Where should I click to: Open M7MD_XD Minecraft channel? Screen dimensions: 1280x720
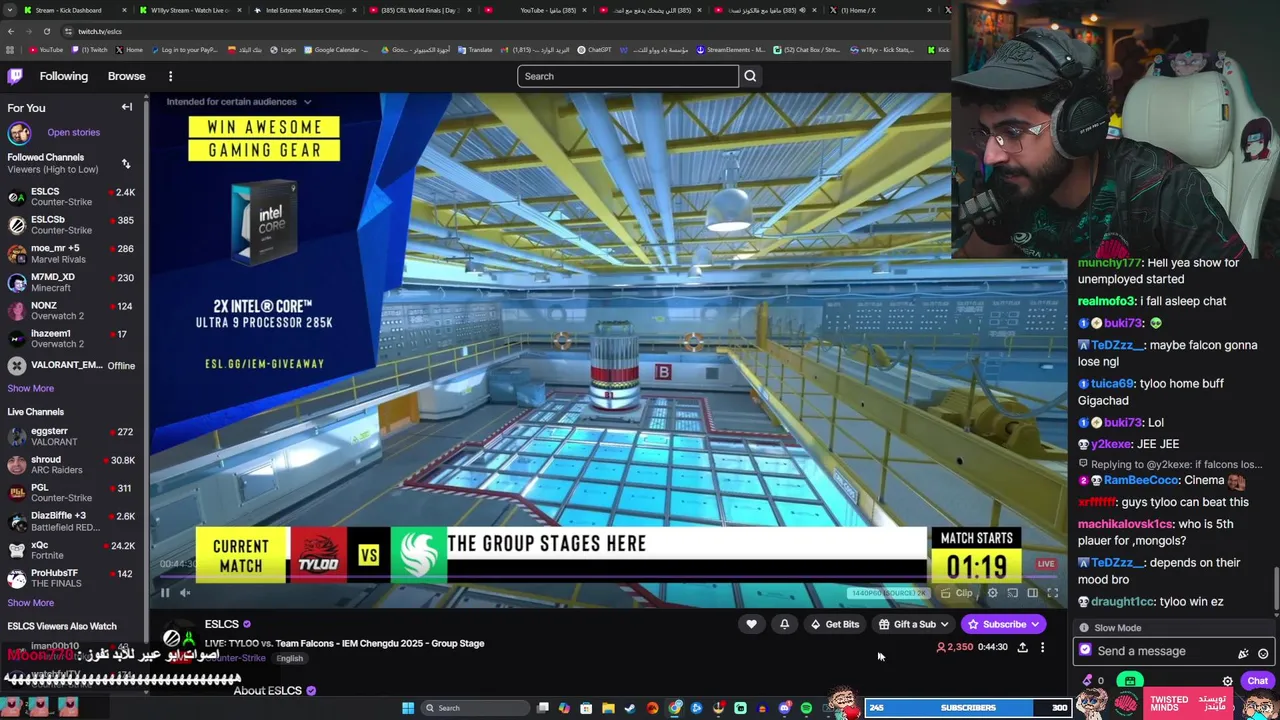click(x=72, y=282)
